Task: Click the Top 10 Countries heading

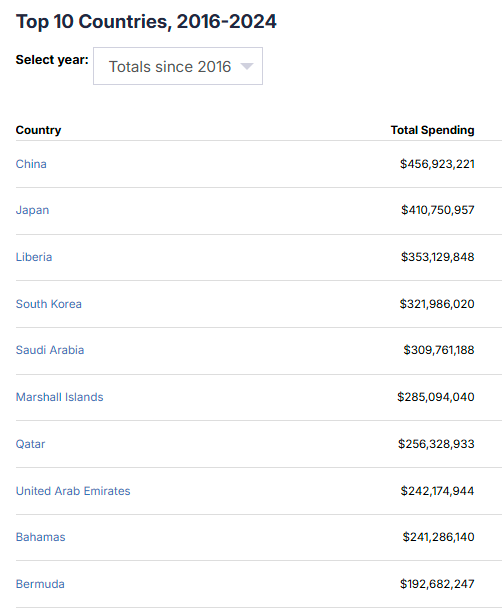Action: 146,21
